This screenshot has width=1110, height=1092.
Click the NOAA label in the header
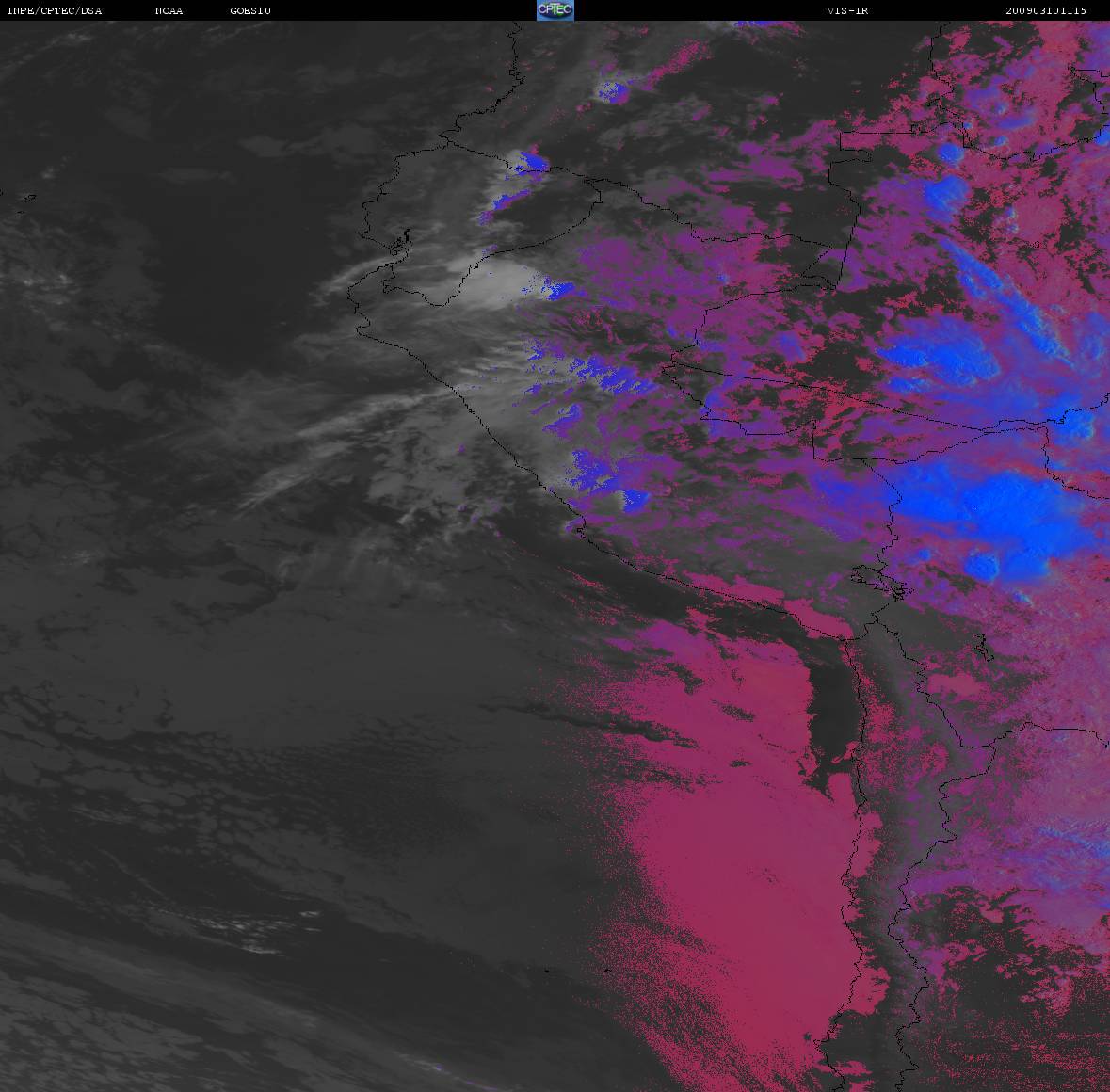169,11
